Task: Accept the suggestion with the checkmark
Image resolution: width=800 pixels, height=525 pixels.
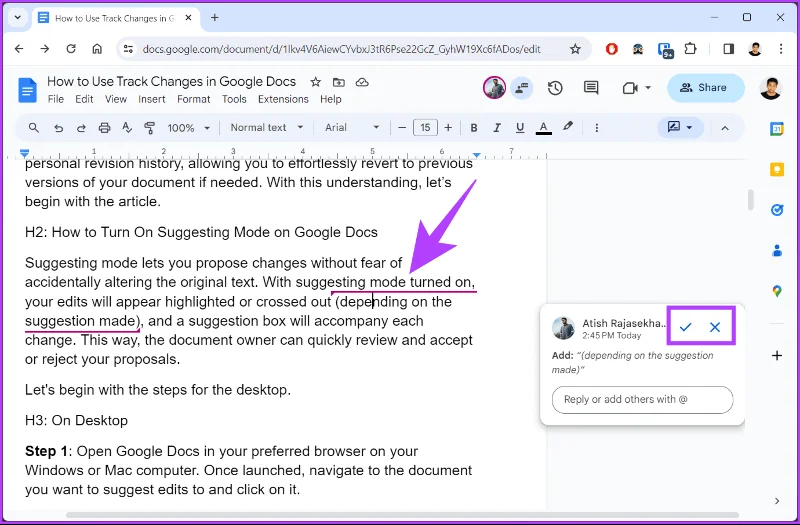Action: coord(685,327)
